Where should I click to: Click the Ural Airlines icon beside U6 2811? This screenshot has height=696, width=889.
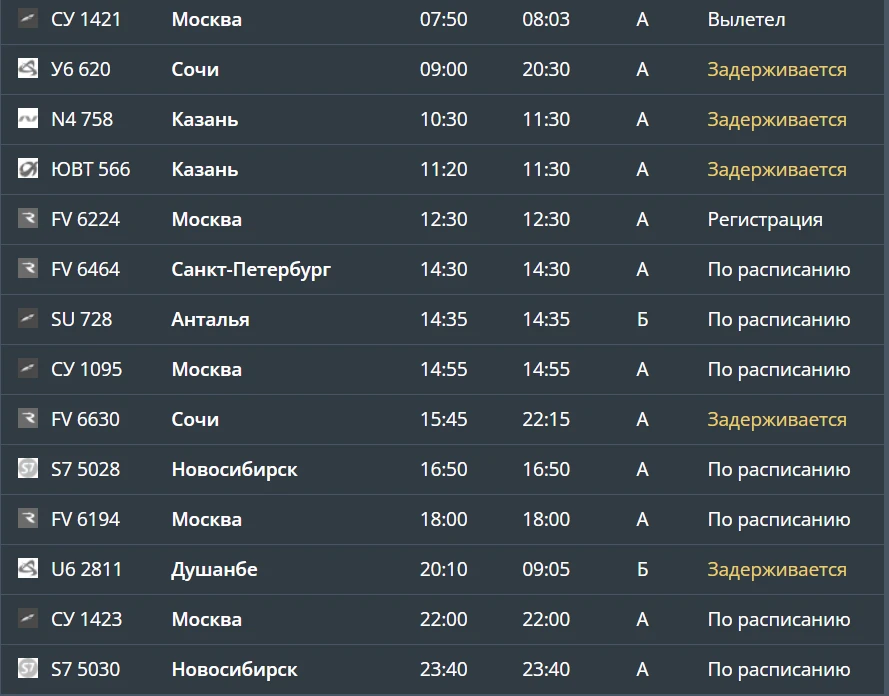[x=28, y=568]
